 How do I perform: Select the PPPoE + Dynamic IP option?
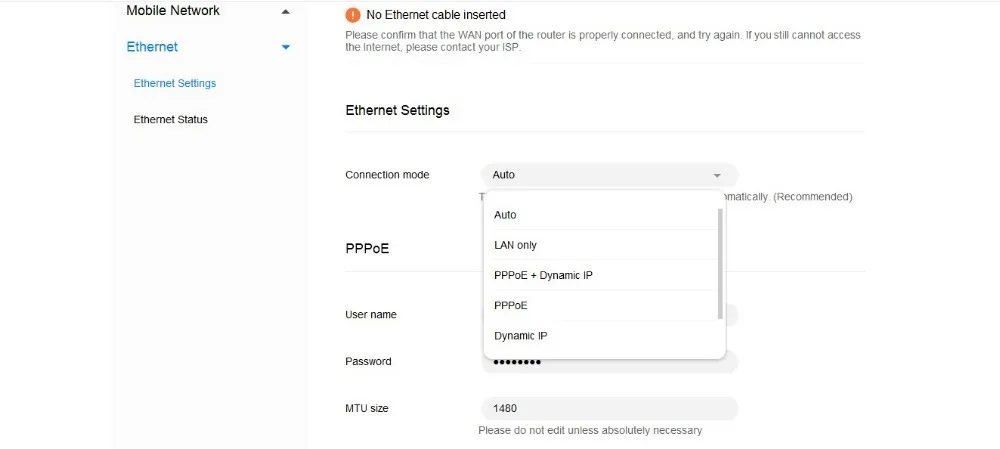(x=543, y=275)
